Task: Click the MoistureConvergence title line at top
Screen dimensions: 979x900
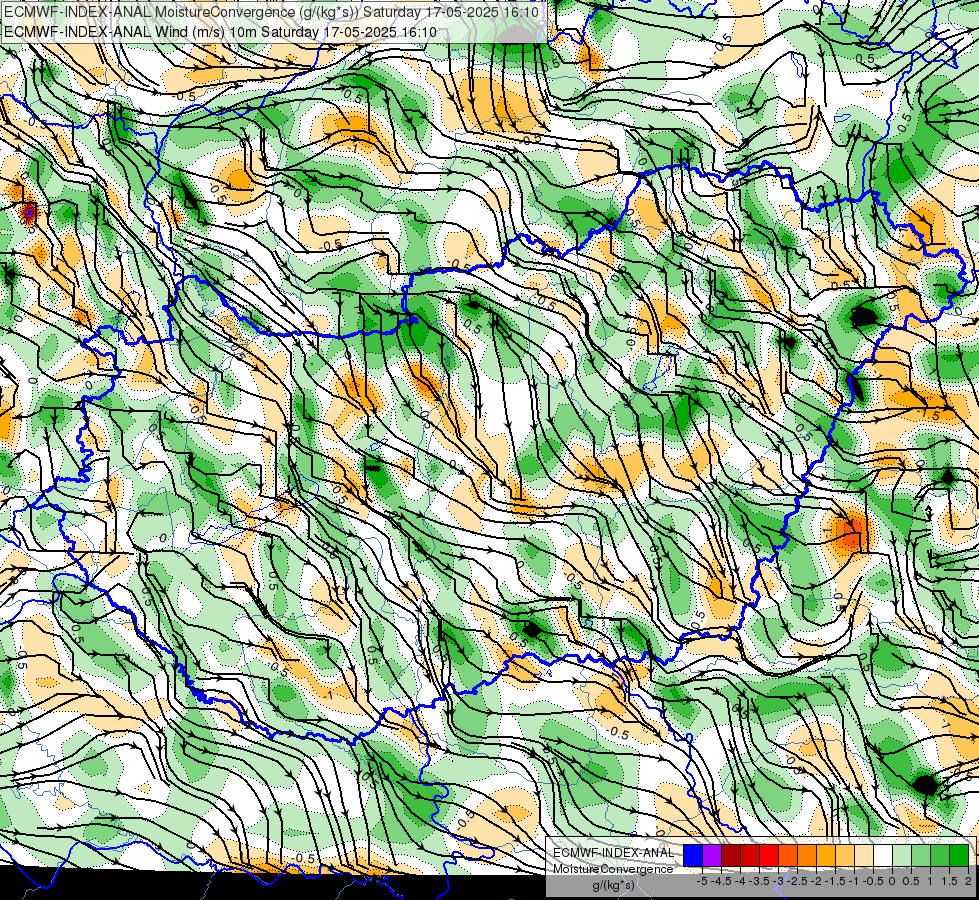Action: tap(271, 12)
